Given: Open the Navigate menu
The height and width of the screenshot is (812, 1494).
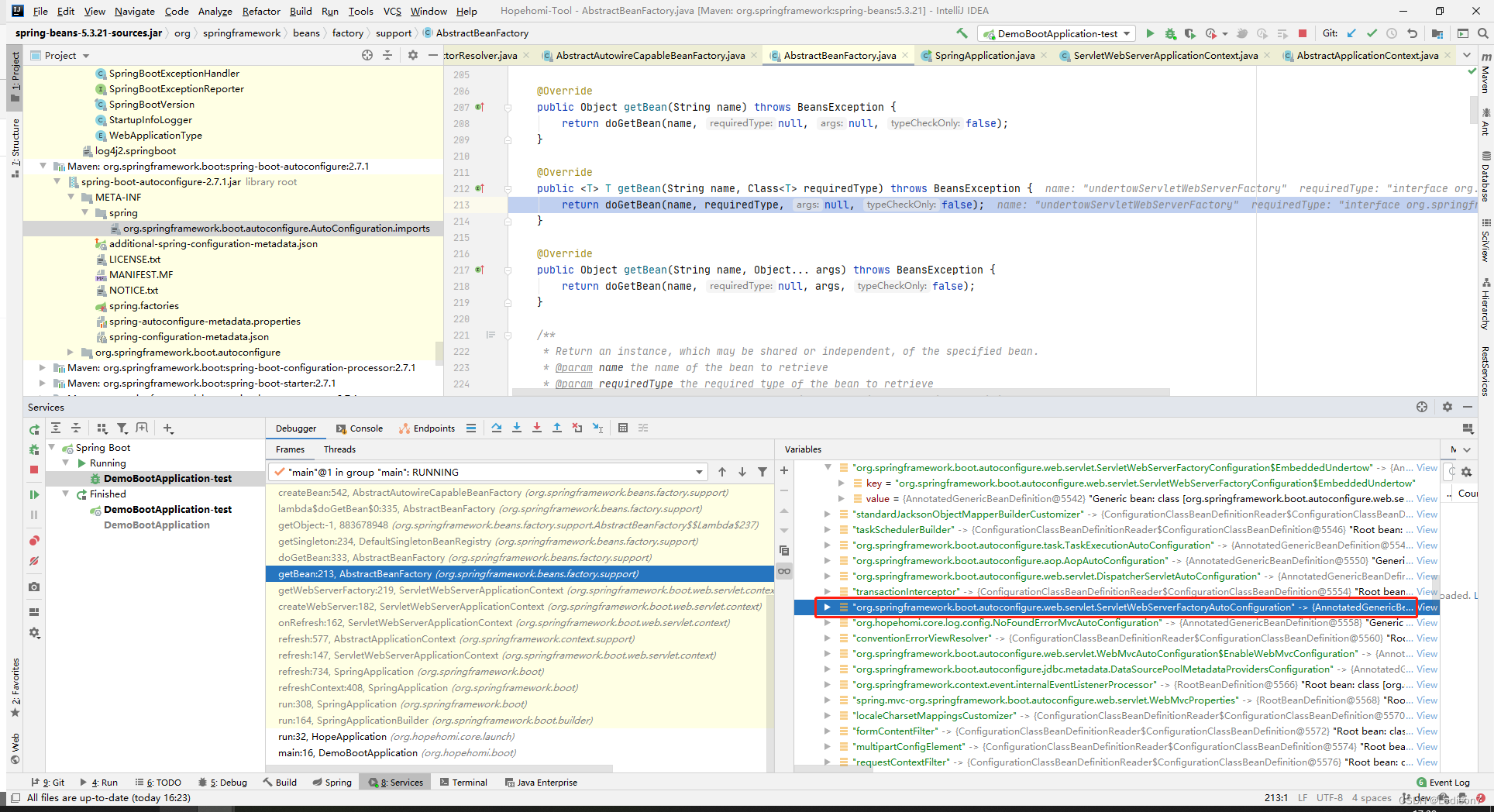Looking at the screenshot, I should pyautogui.click(x=135, y=11).
